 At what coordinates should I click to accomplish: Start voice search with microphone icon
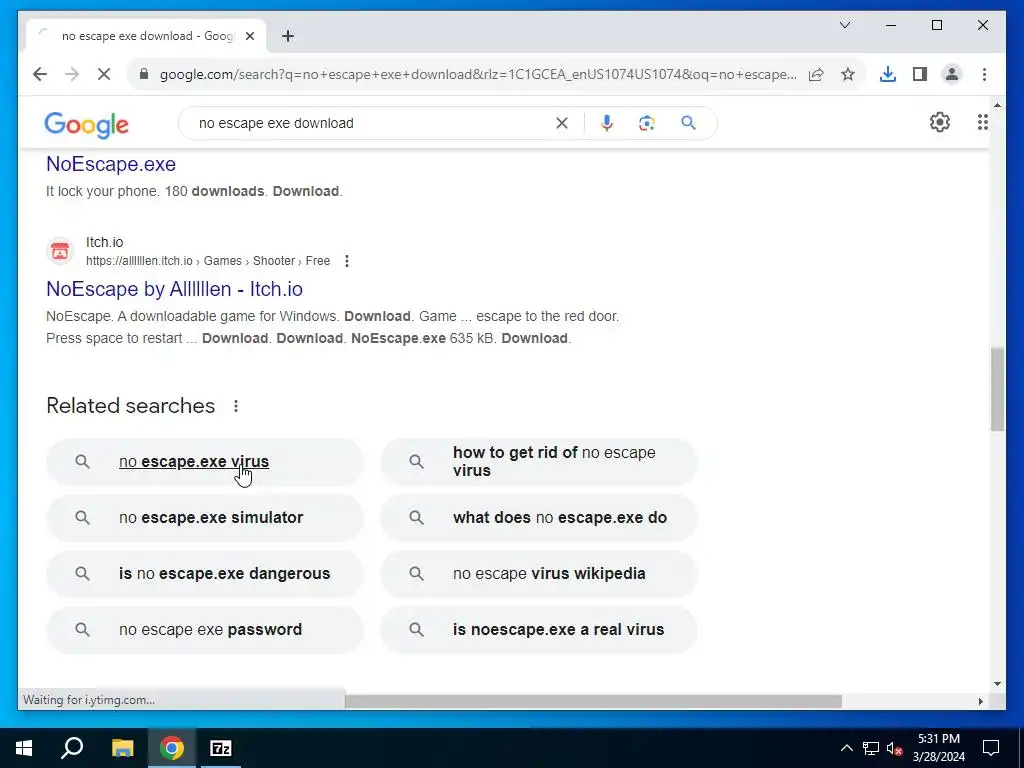[607, 123]
